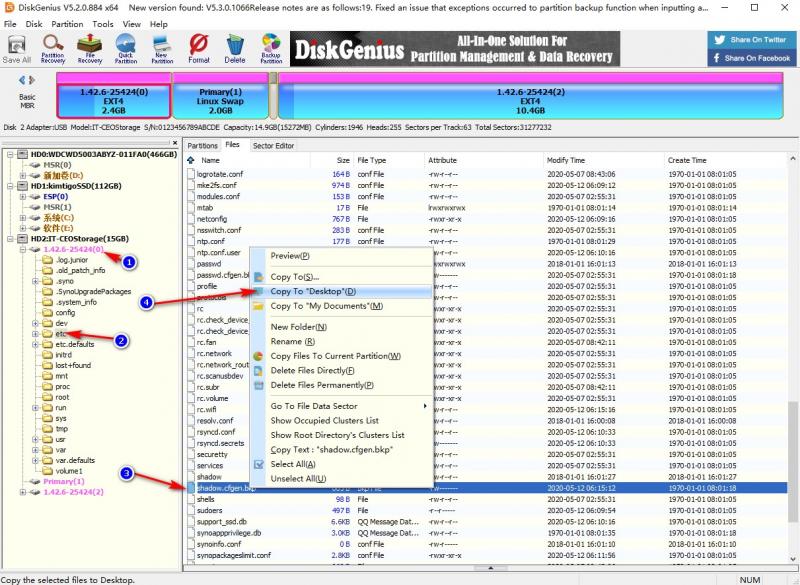Select the etc.defaults folder in tree
Image resolution: width=800 pixels, height=585 pixels.
[74, 344]
